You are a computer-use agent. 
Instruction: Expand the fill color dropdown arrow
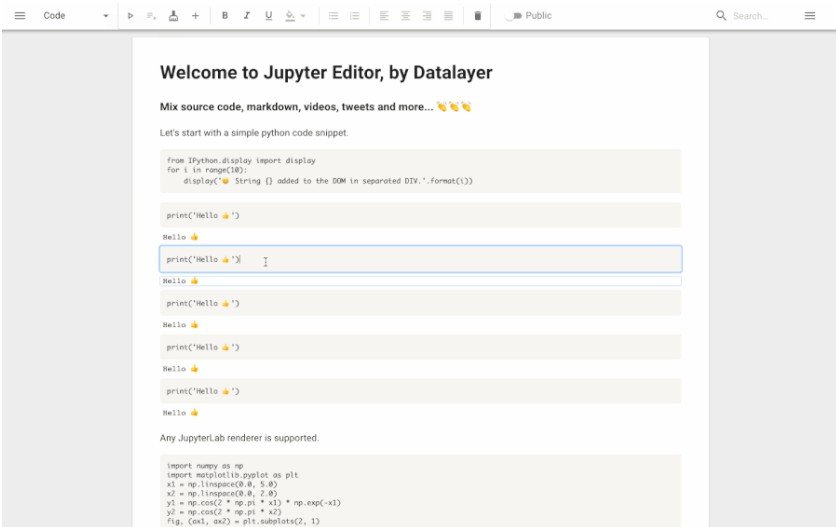pyautogui.click(x=303, y=16)
